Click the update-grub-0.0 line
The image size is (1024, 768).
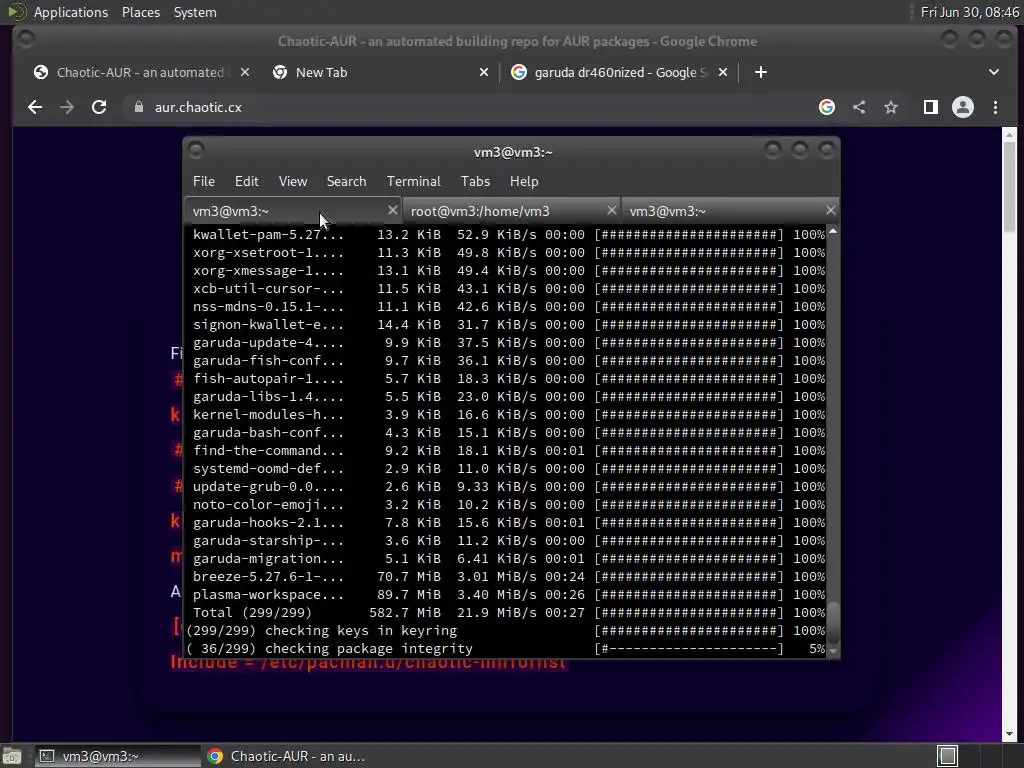click(508, 487)
